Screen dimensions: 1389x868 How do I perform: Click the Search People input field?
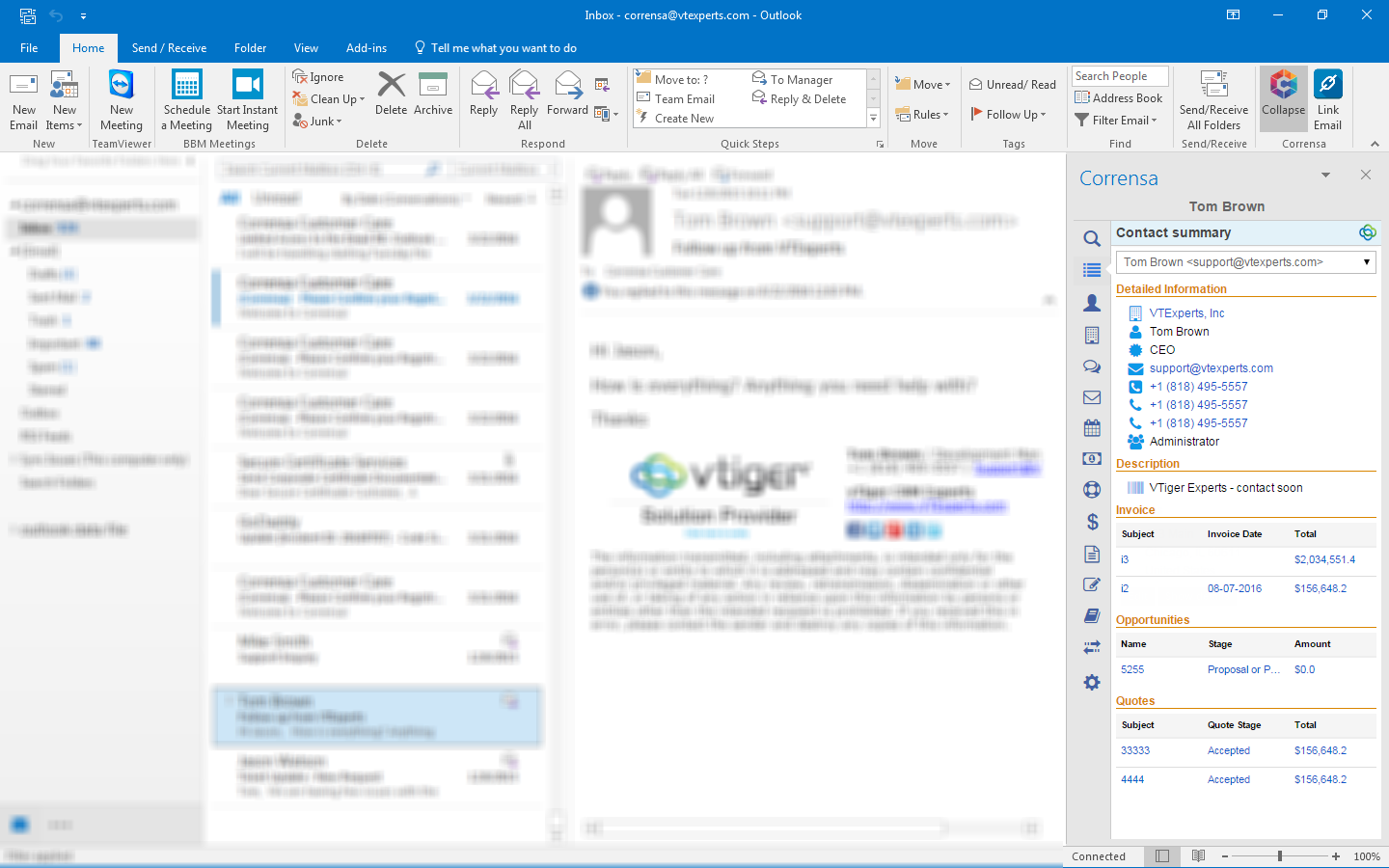tap(1120, 76)
